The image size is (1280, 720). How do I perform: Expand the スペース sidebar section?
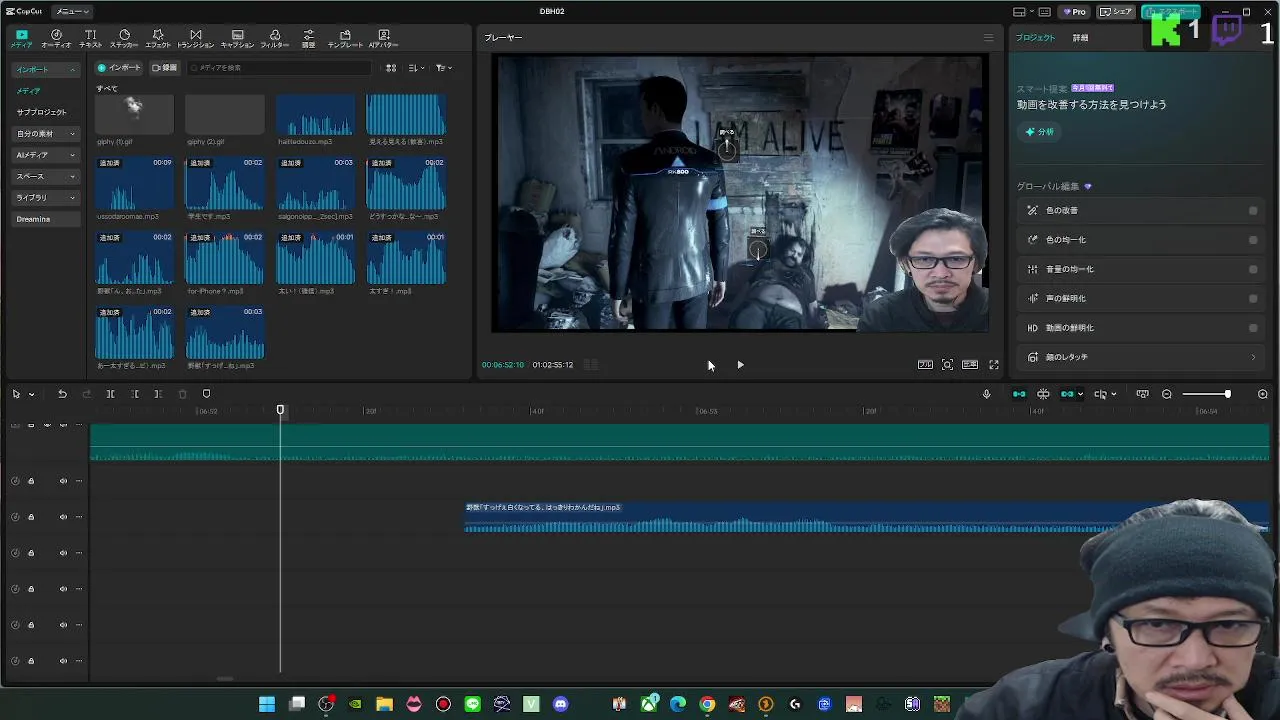pos(45,177)
